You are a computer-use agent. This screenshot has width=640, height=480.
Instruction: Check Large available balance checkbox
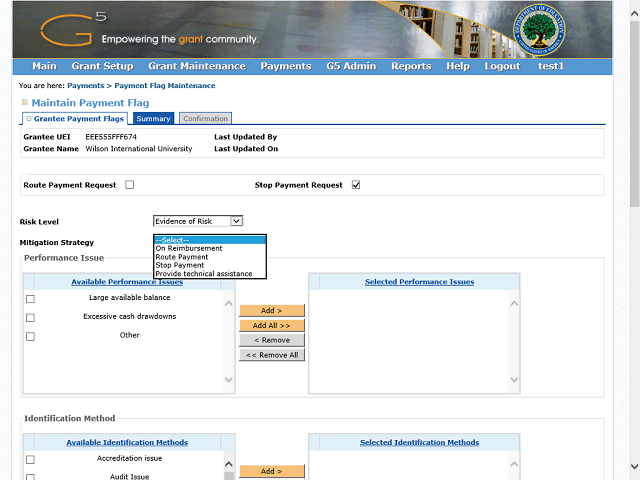30,298
